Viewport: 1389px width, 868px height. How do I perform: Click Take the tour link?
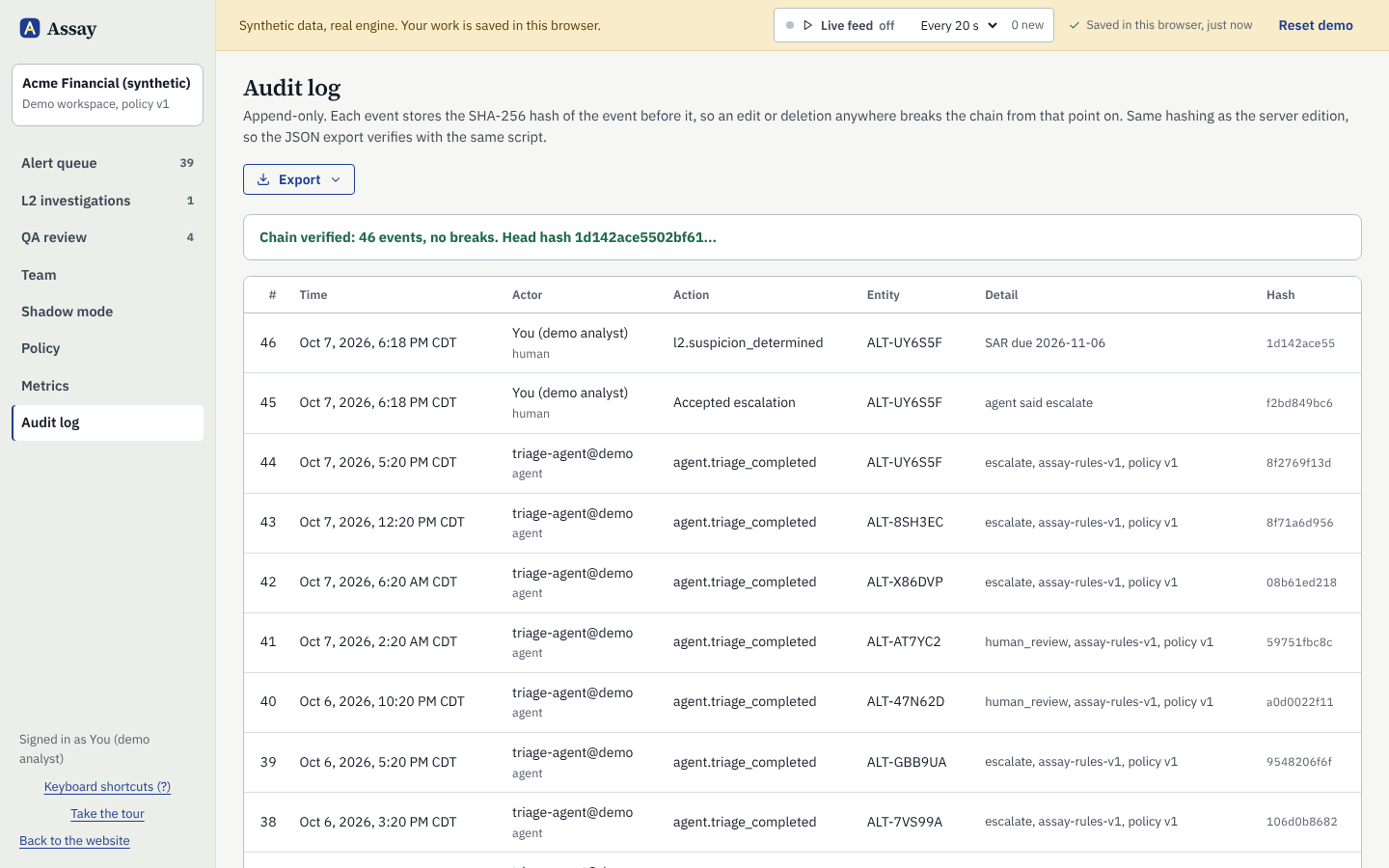pyautogui.click(x=107, y=813)
